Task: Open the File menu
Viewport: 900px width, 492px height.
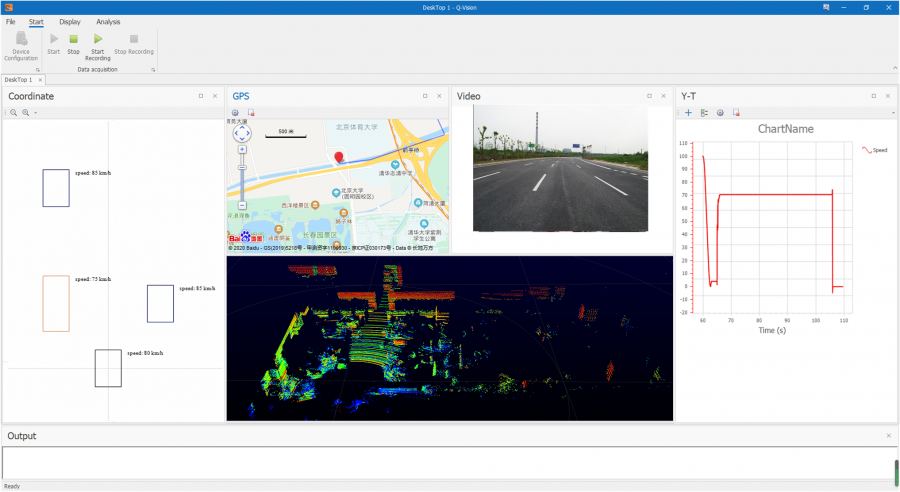Action: [11, 22]
